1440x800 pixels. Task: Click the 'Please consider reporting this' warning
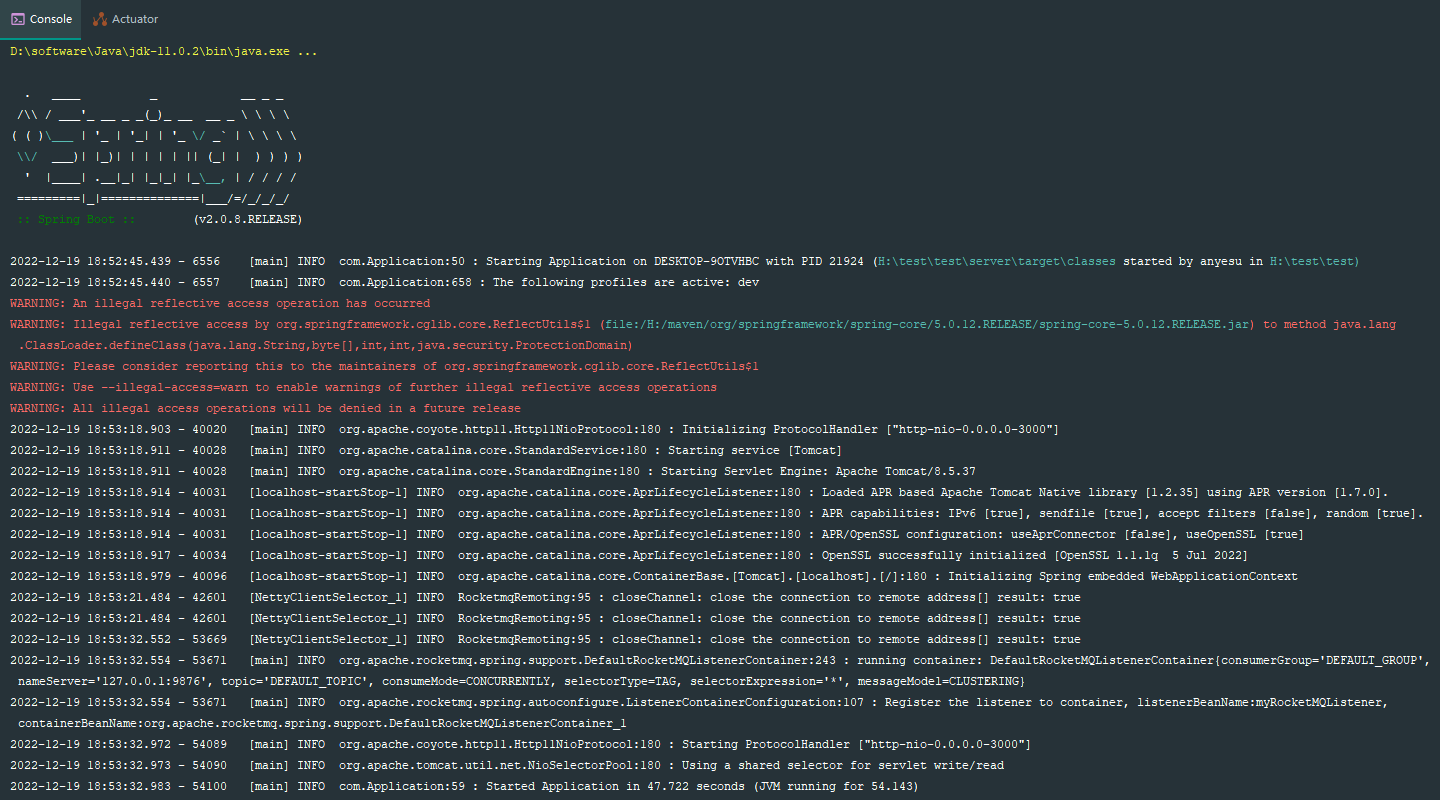pos(384,366)
